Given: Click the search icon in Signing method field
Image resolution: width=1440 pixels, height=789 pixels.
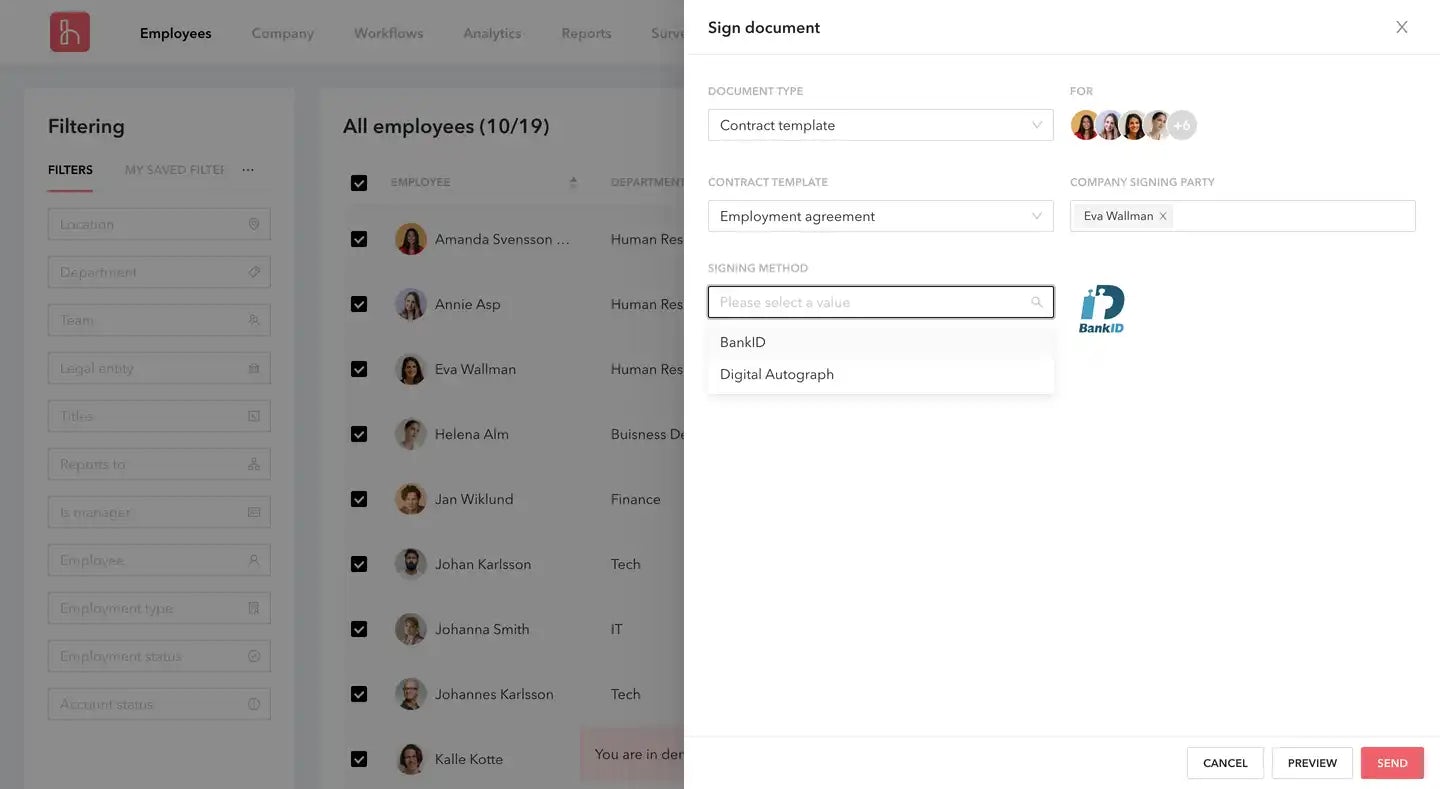Looking at the screenshot, I should (1037, 302).
